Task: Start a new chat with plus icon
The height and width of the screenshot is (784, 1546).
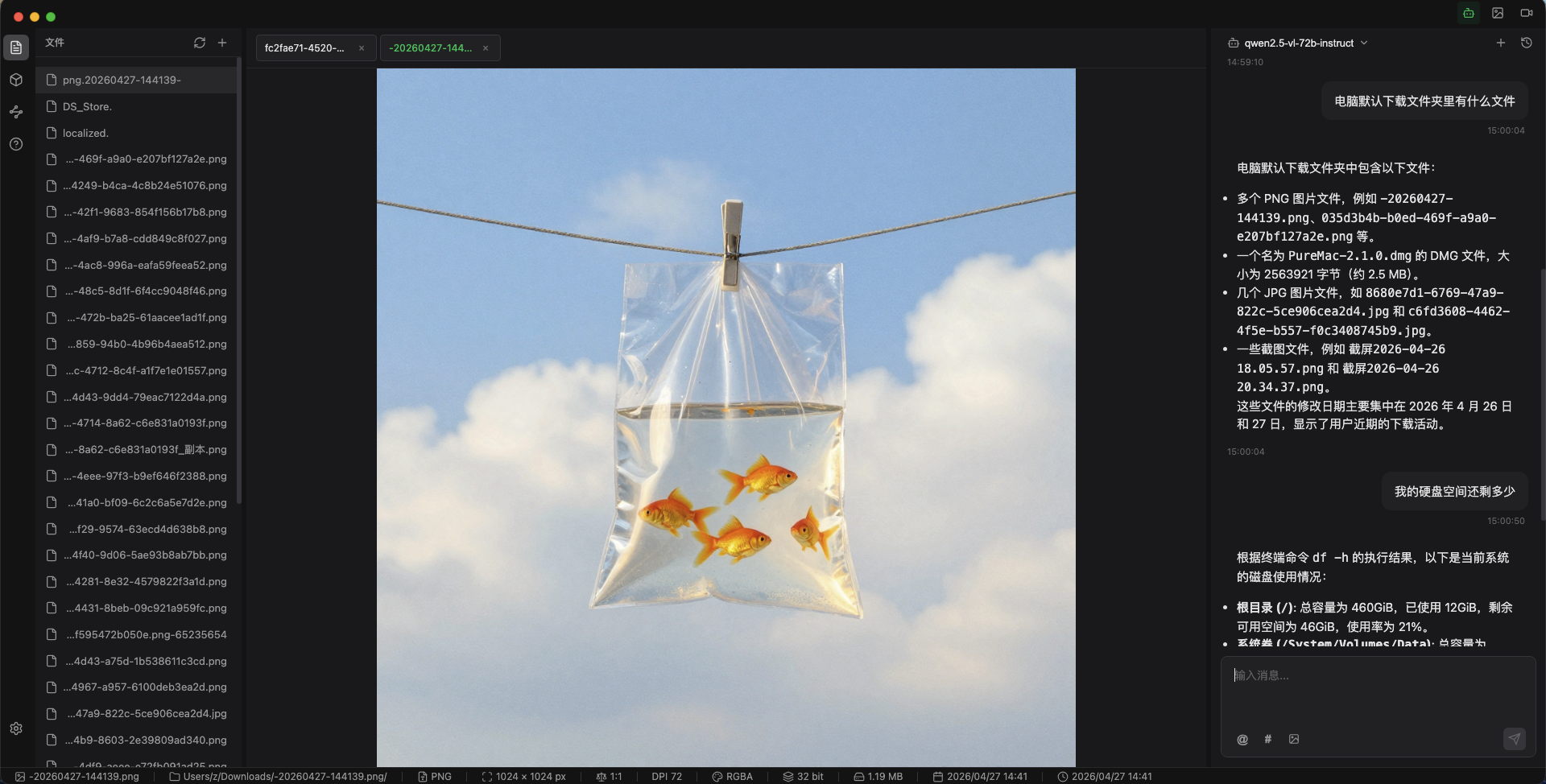Action: [1501, 43]
